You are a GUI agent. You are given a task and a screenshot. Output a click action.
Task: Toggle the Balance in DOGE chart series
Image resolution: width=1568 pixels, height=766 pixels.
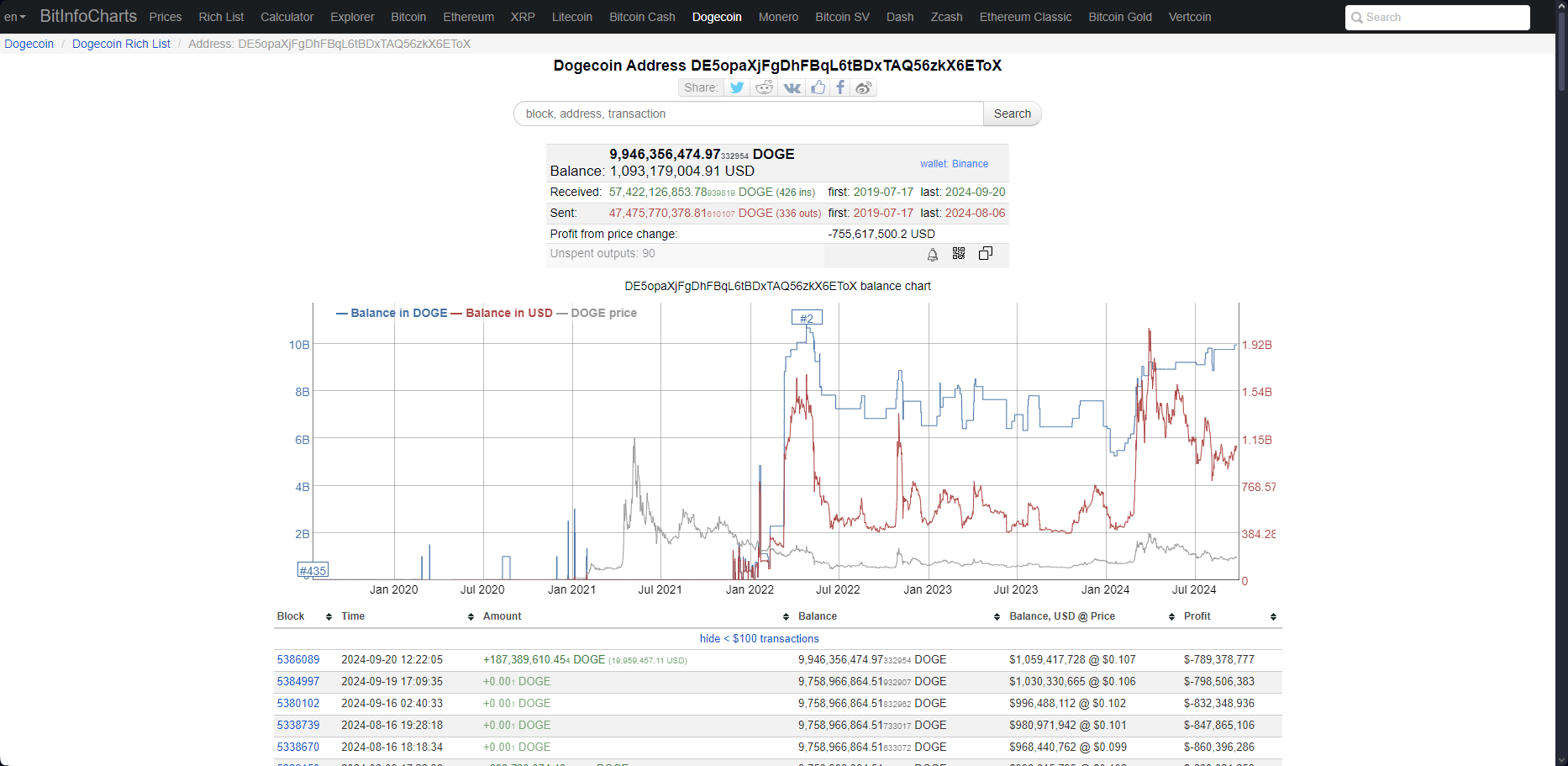pyautogui.click(x=392, y=313)
